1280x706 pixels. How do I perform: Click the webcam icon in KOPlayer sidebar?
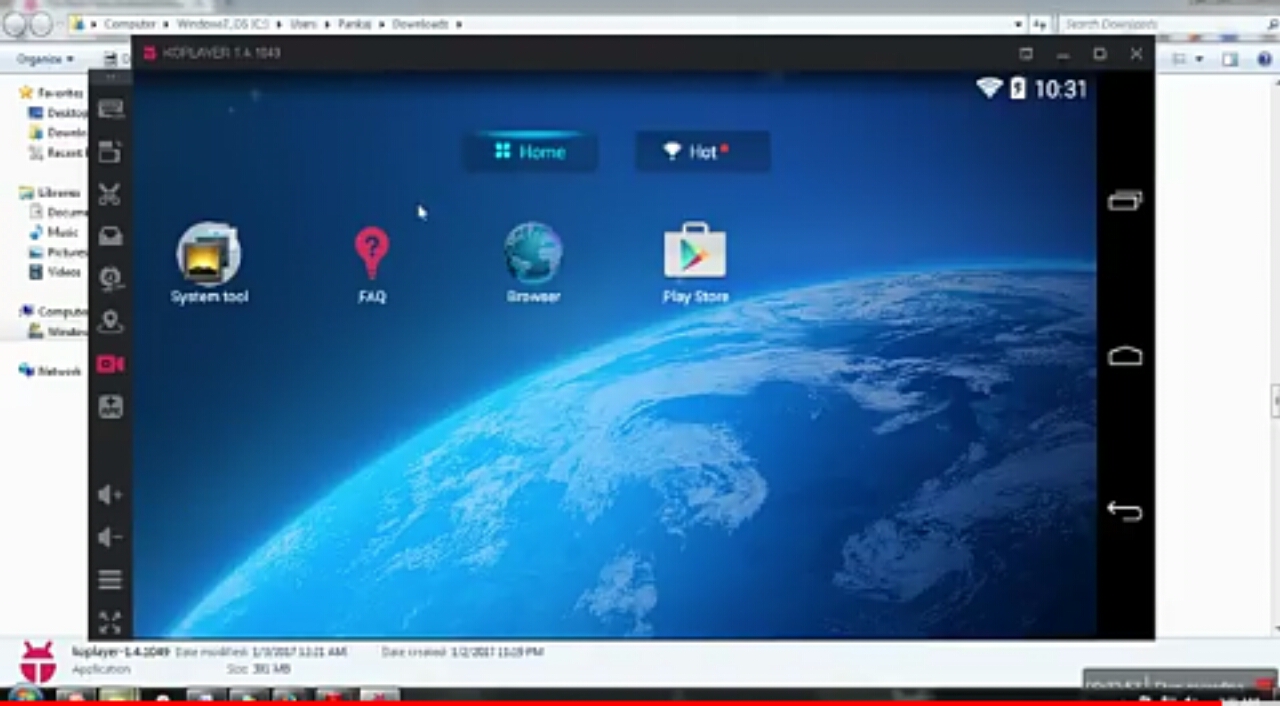(x=110, y=279)
